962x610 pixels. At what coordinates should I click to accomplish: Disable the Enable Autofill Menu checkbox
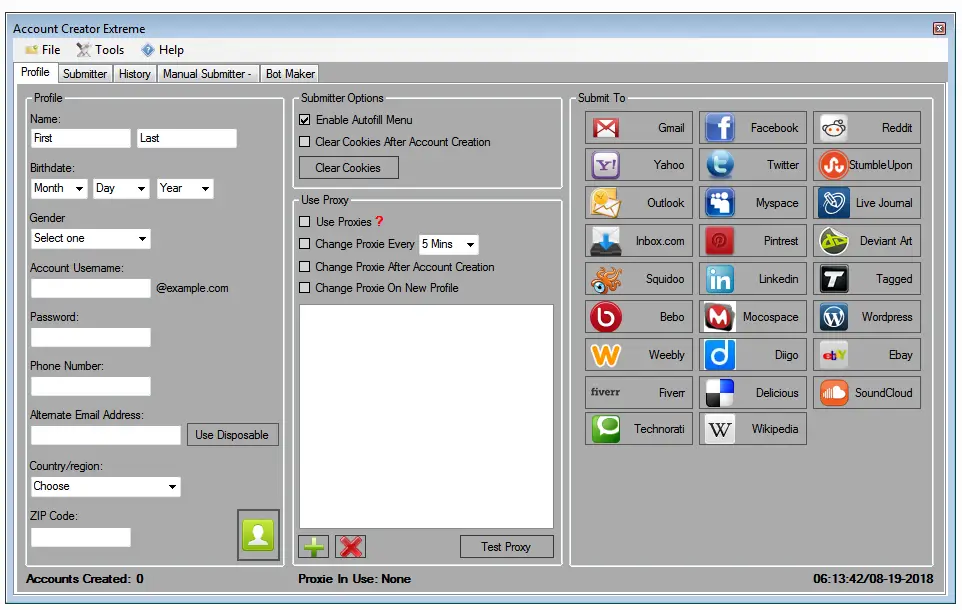(x=304, y=121)
